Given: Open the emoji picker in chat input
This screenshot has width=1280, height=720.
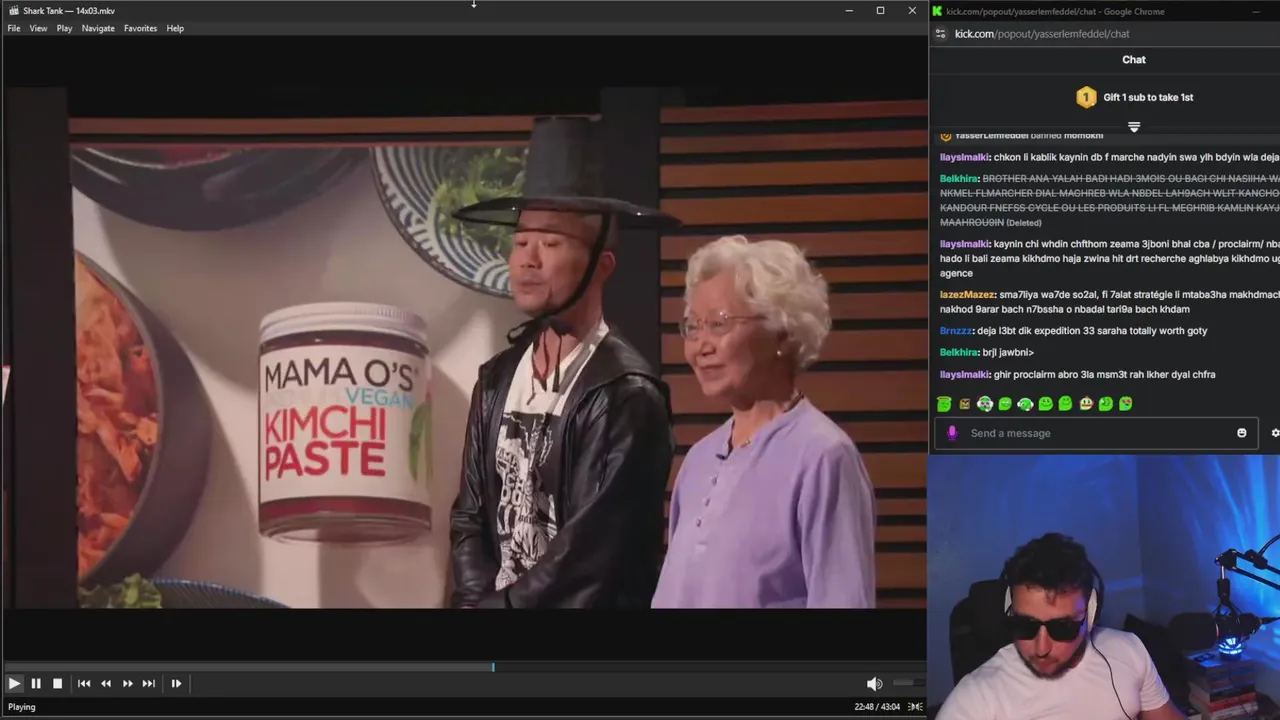Looking at the screenshot, I should click(1242, 433).
